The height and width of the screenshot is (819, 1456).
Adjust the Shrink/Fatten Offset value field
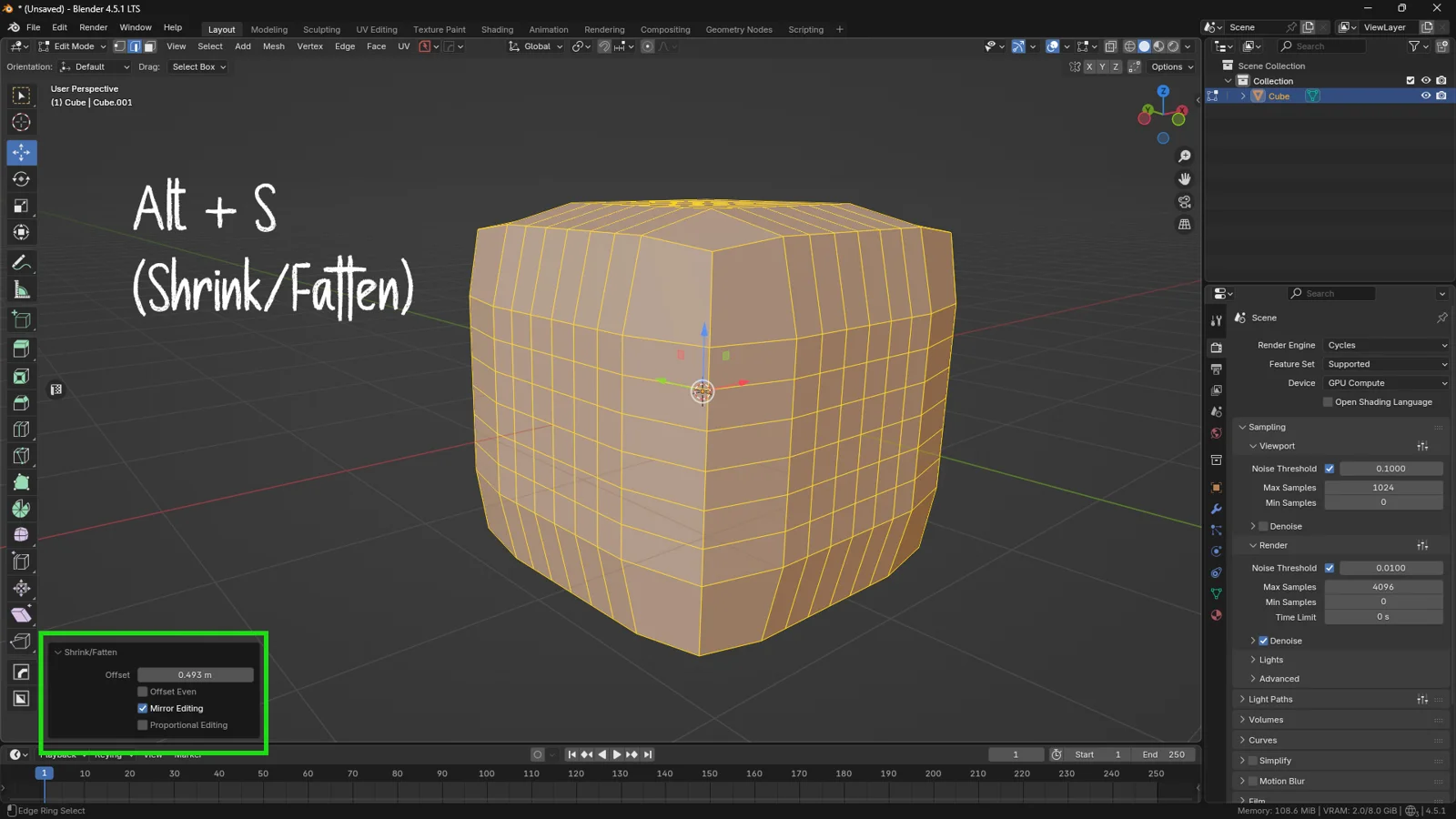(x=195, y=674)
